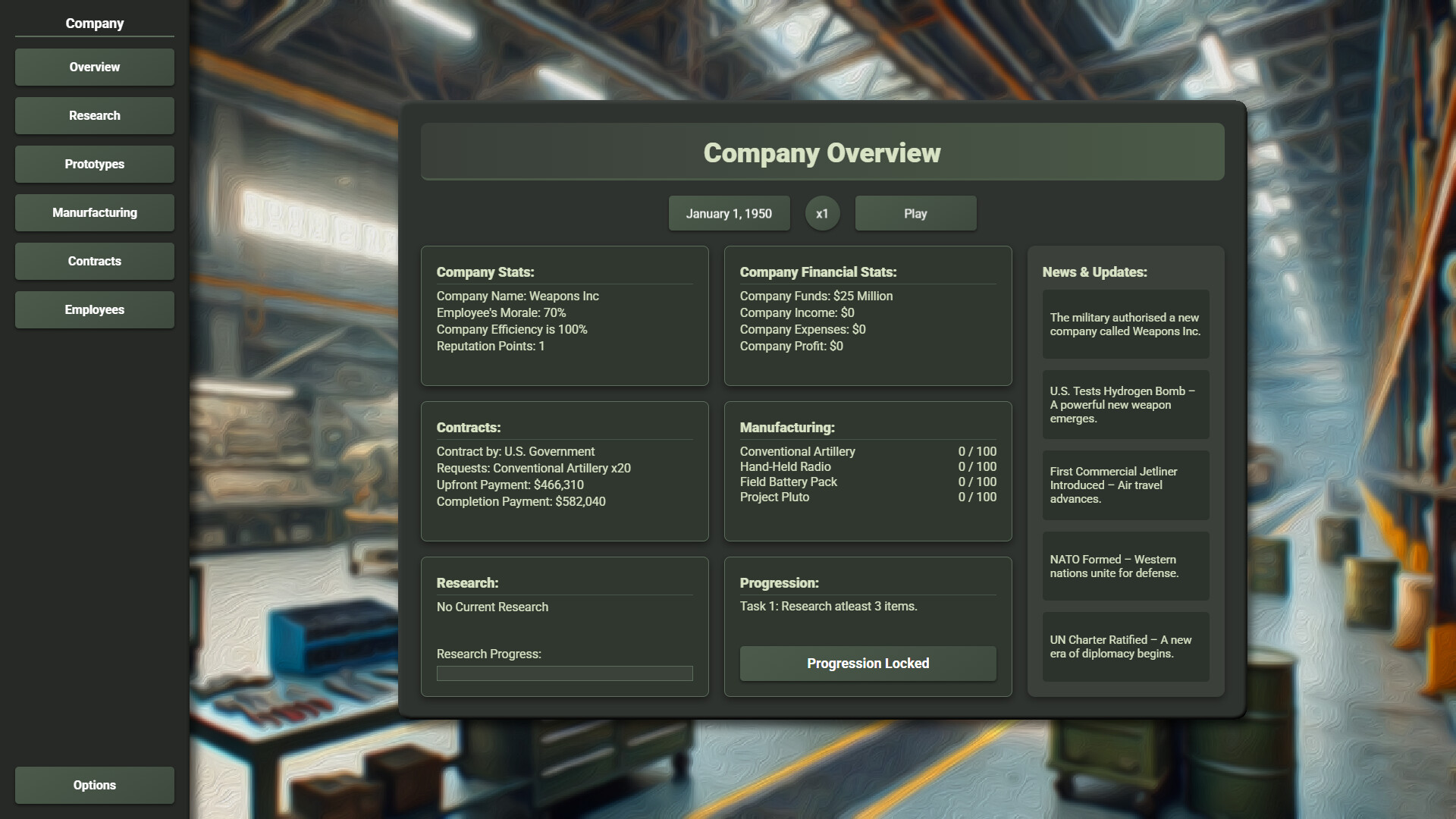This screenshot has height=819, width=1456.
Task: Open the Weapons Inc military authorization news item
Action: pyautogui.click(x=1125, y=324)
